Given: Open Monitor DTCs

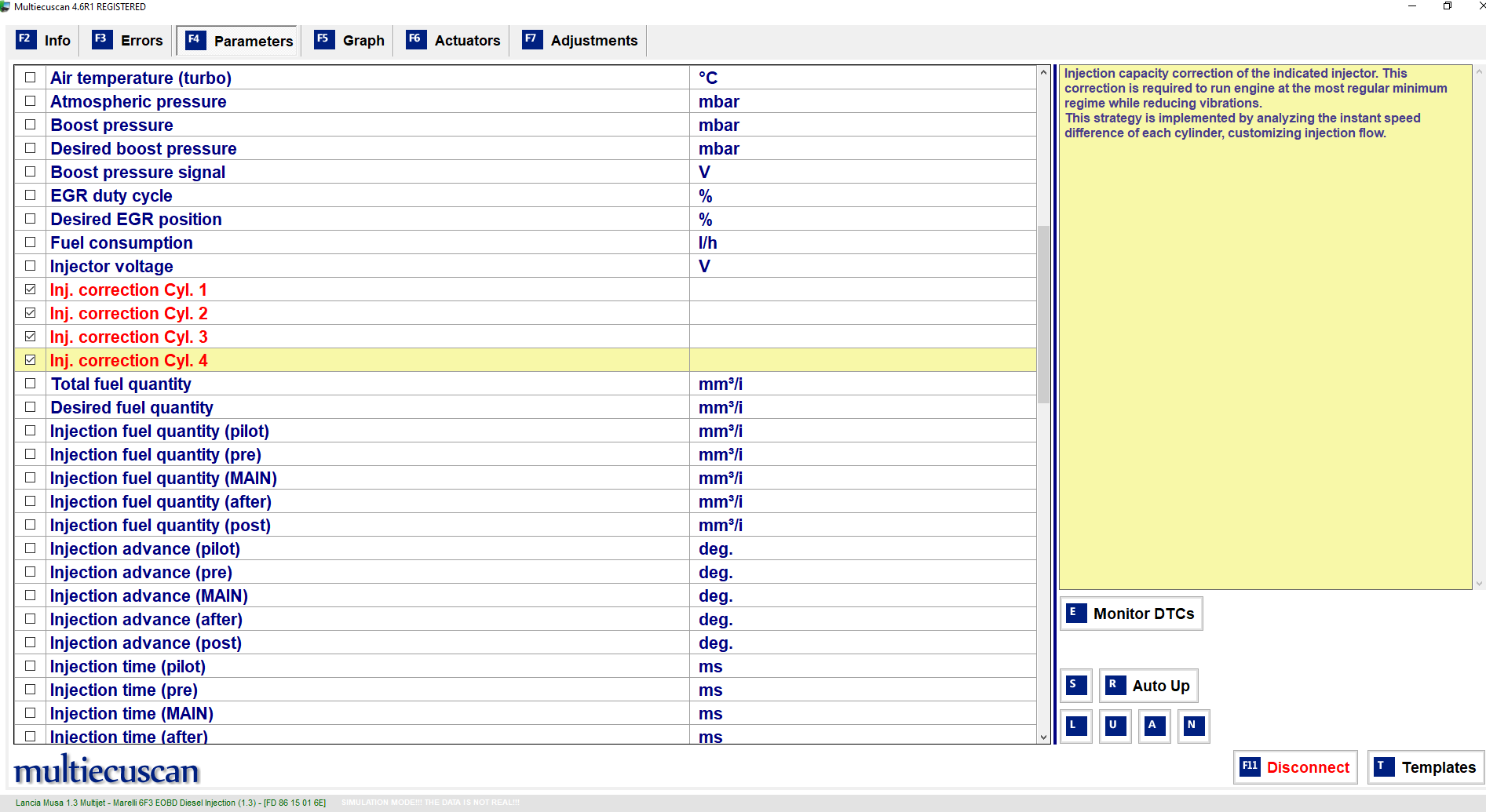Looking at the screenshot, I should (1131, 614).
